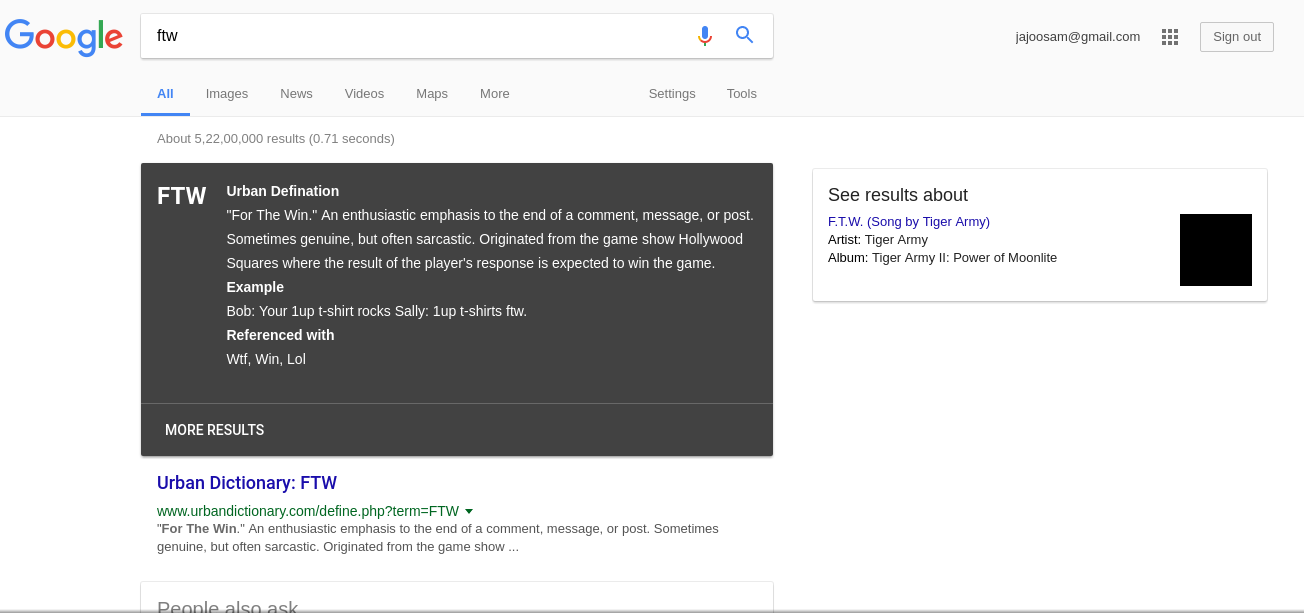Open the Google apps grid icon
1304x613 pixels.
click(x=1170, y=37)
